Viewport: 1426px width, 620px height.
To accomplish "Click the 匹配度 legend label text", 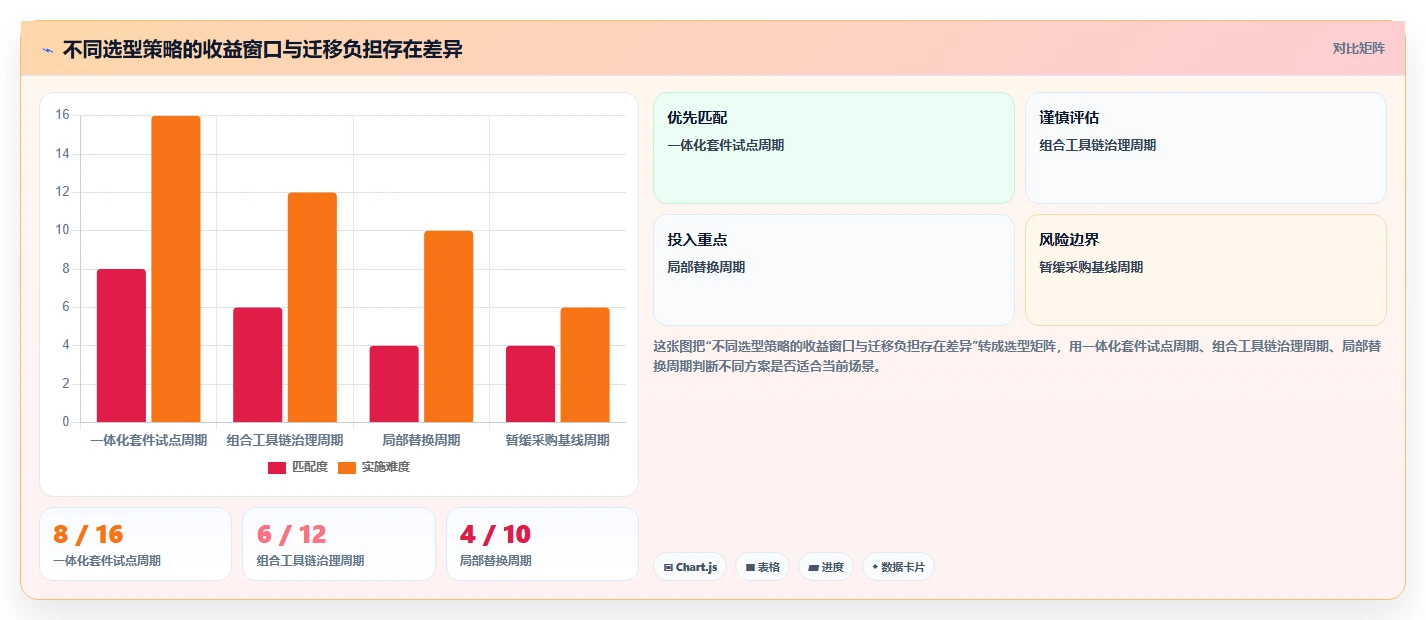I will point(310,467).
